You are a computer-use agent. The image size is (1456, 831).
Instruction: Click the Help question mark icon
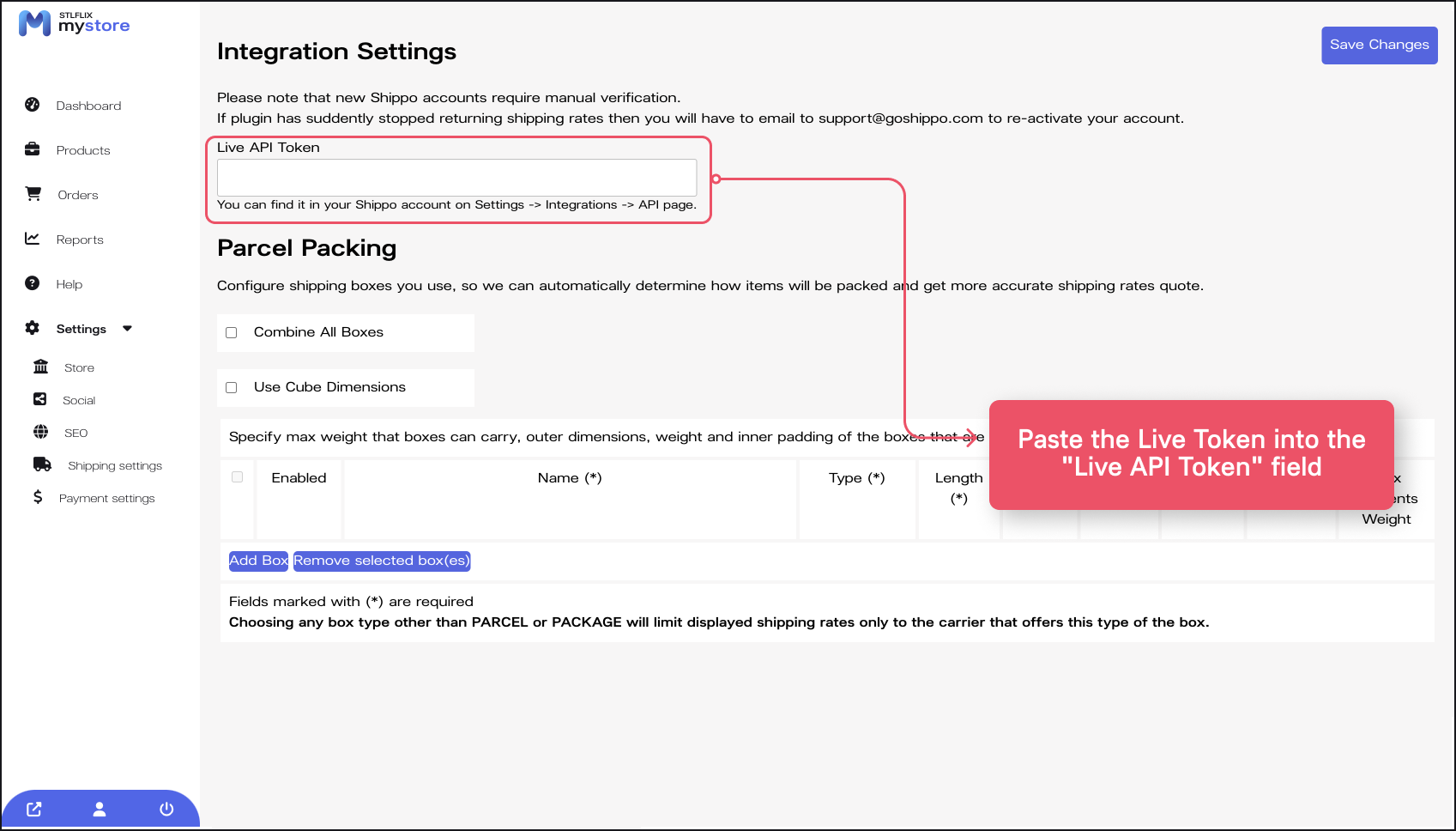(x=33, y=283)
